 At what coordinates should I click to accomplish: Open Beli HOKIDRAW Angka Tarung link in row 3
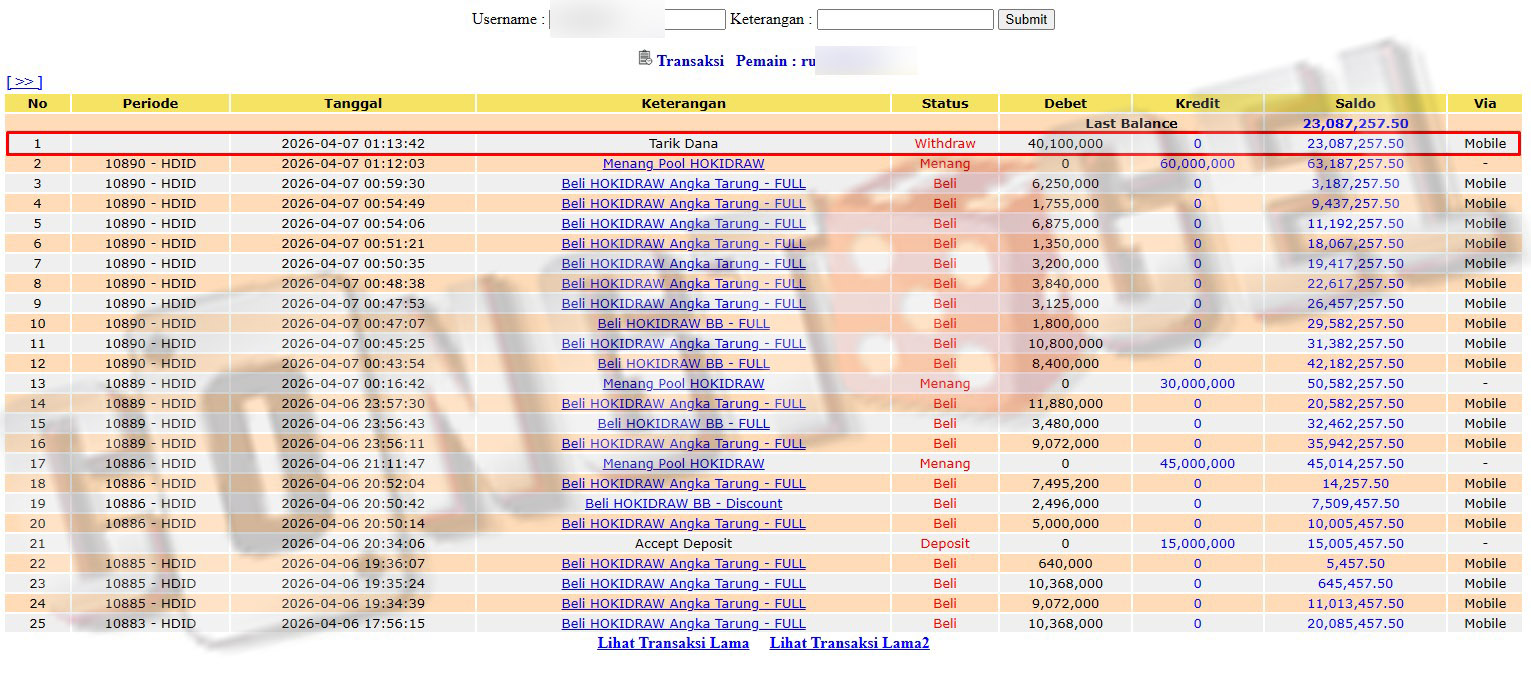click(x=683, y=183)
